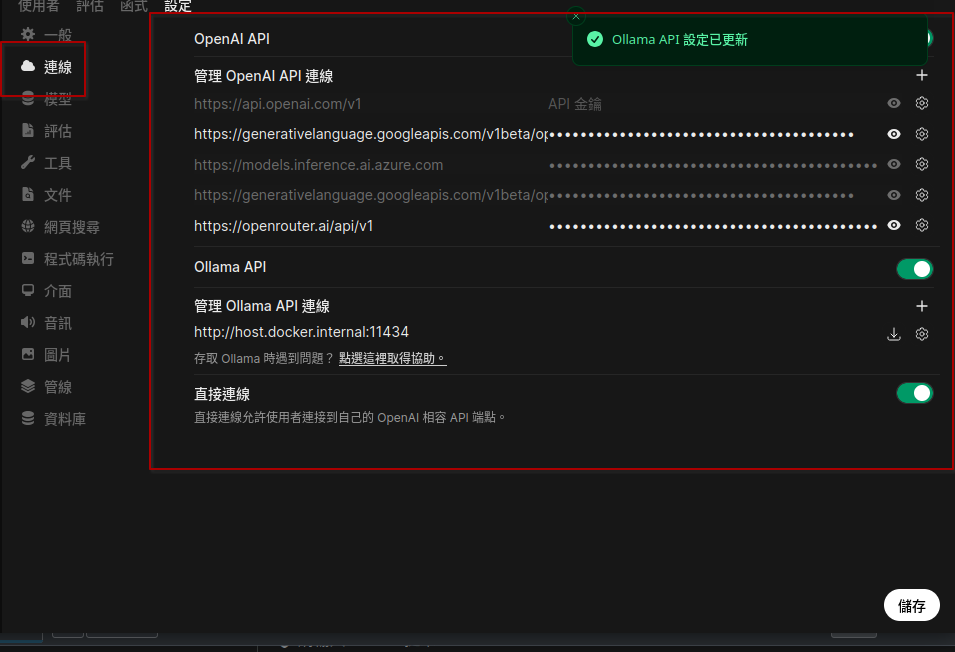Open the 網頁搜尋 globe icon
The height and width of the screenshot is (652, 955).
[28, 226]
